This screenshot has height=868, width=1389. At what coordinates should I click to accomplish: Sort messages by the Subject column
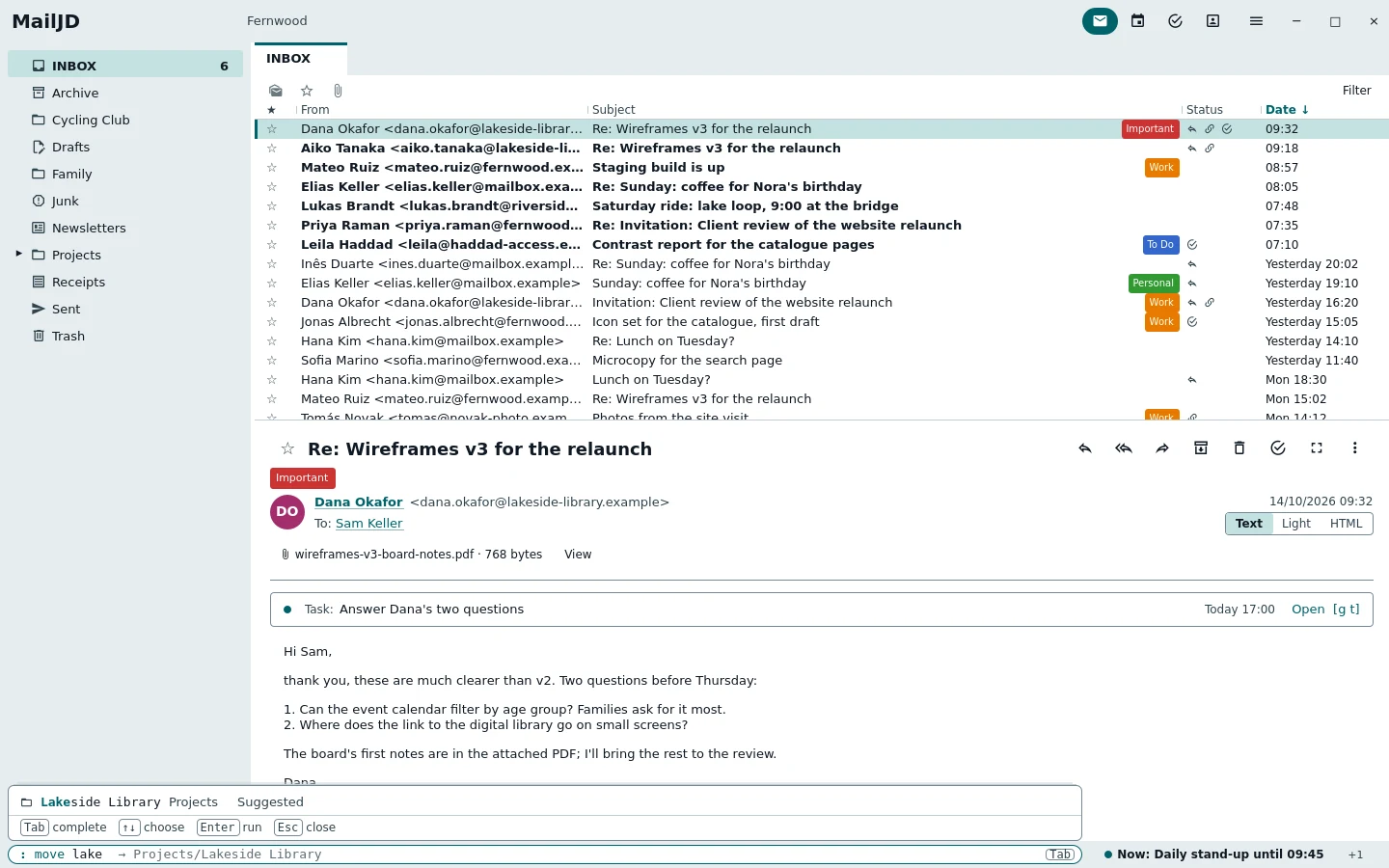[613, 110]
